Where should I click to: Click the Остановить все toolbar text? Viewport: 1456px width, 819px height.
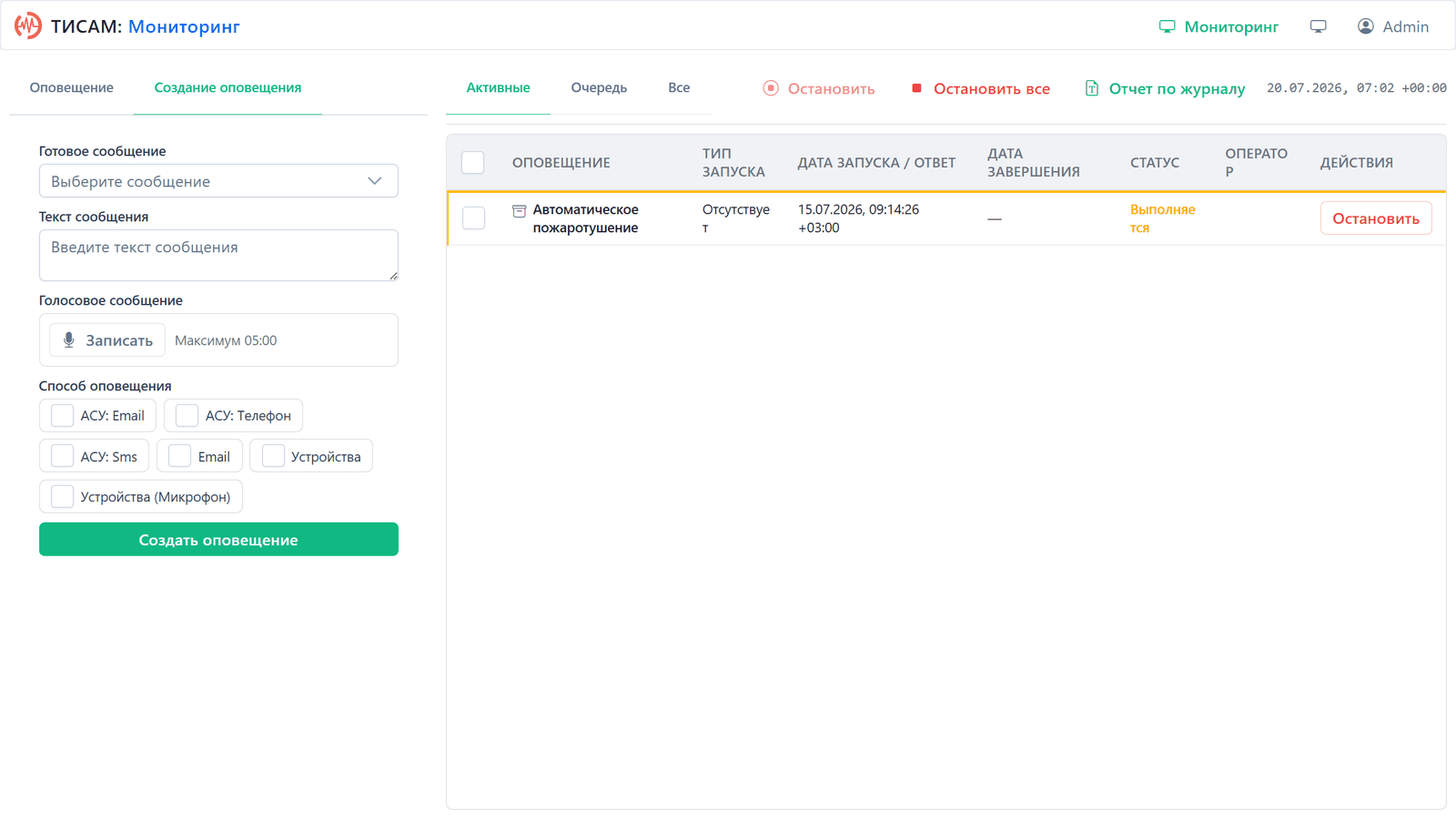(992, 88)
